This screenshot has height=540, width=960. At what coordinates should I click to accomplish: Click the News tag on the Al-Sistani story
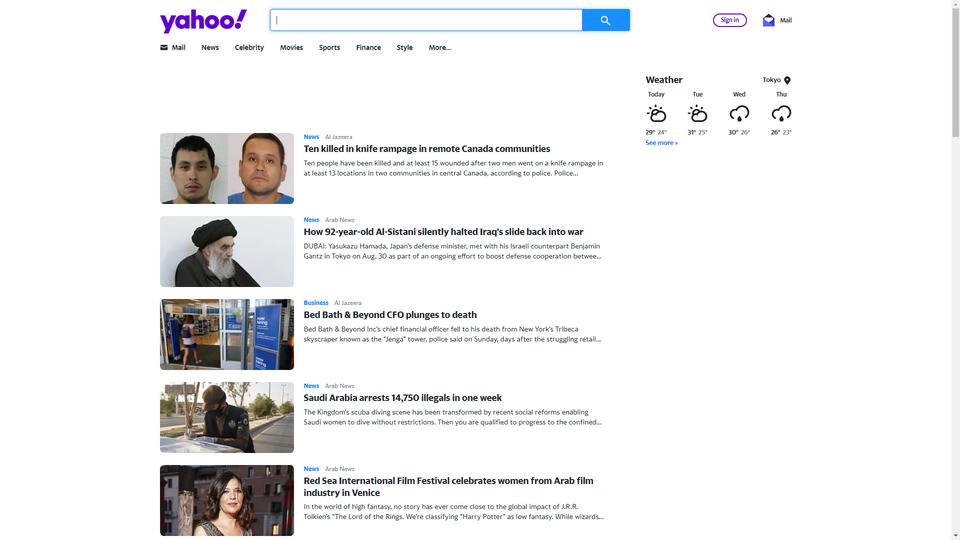point(311,220)
